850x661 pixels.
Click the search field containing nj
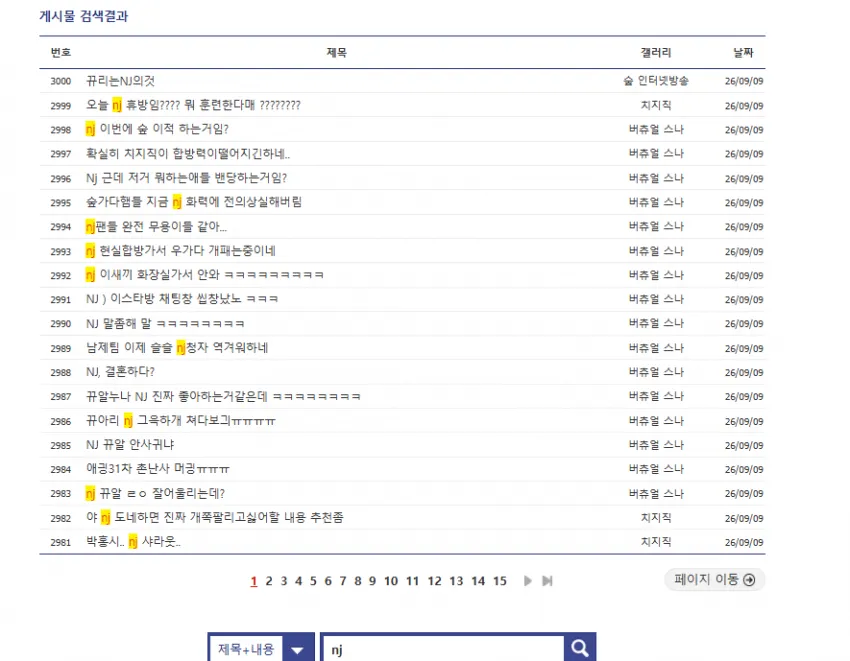[443, 649]
